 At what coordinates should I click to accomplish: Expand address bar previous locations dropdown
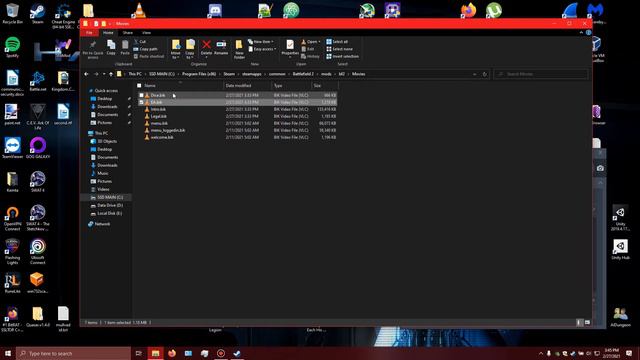[x=474, y=74]
